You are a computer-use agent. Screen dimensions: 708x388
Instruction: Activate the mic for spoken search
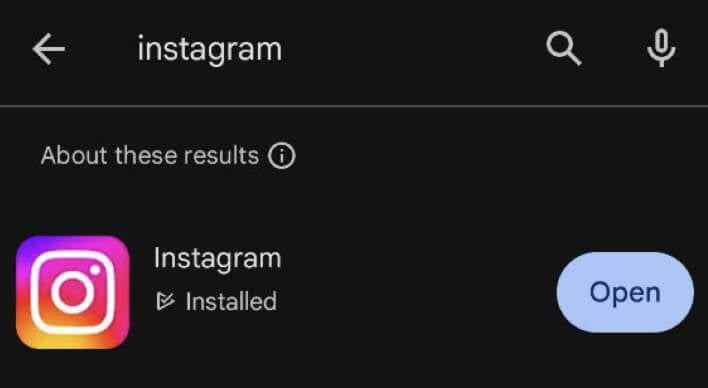pyautogui.click(x=661, y=48)
